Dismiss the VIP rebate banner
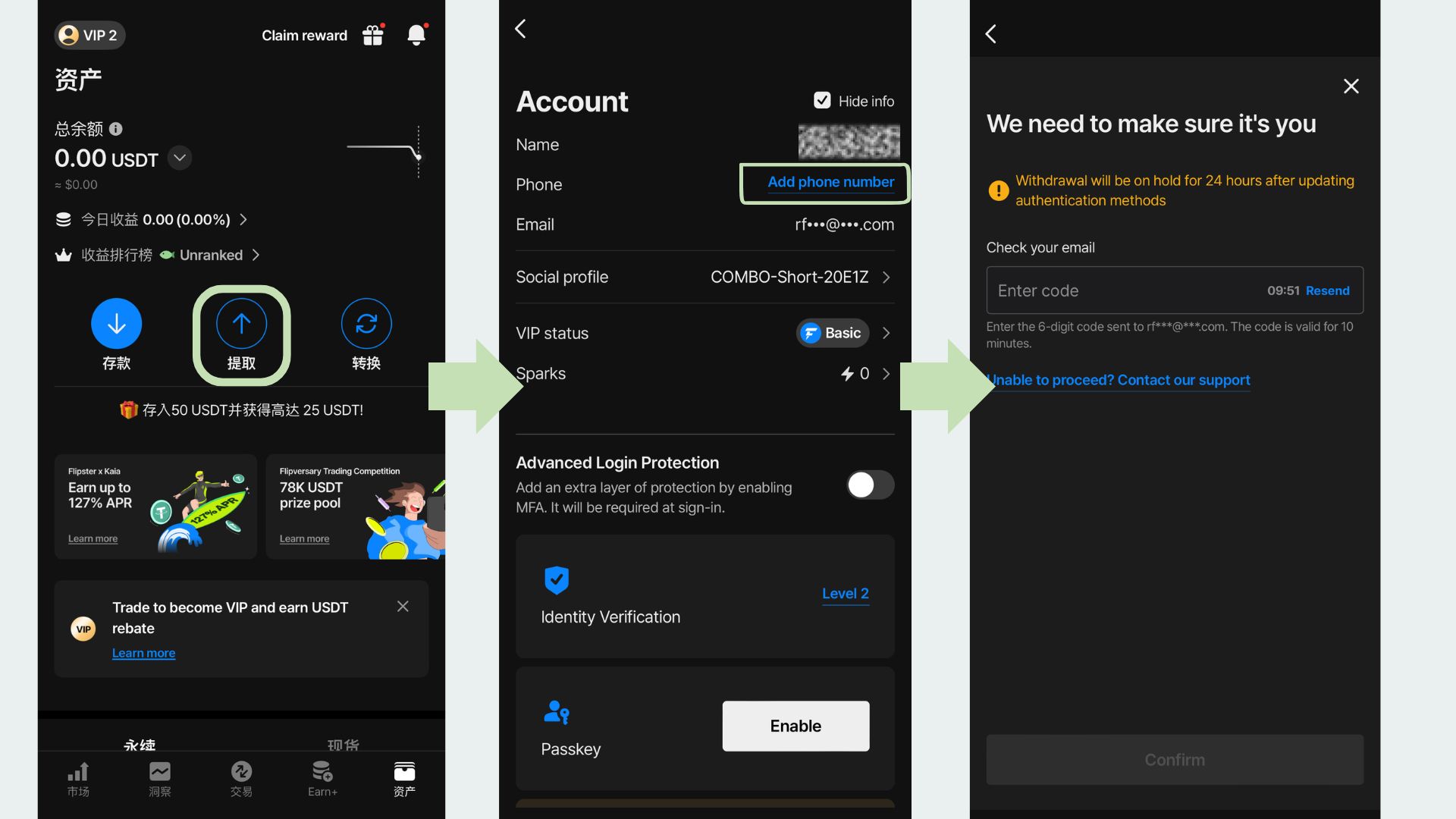This screenshot has width=1456, height=819. pos(403,606)
